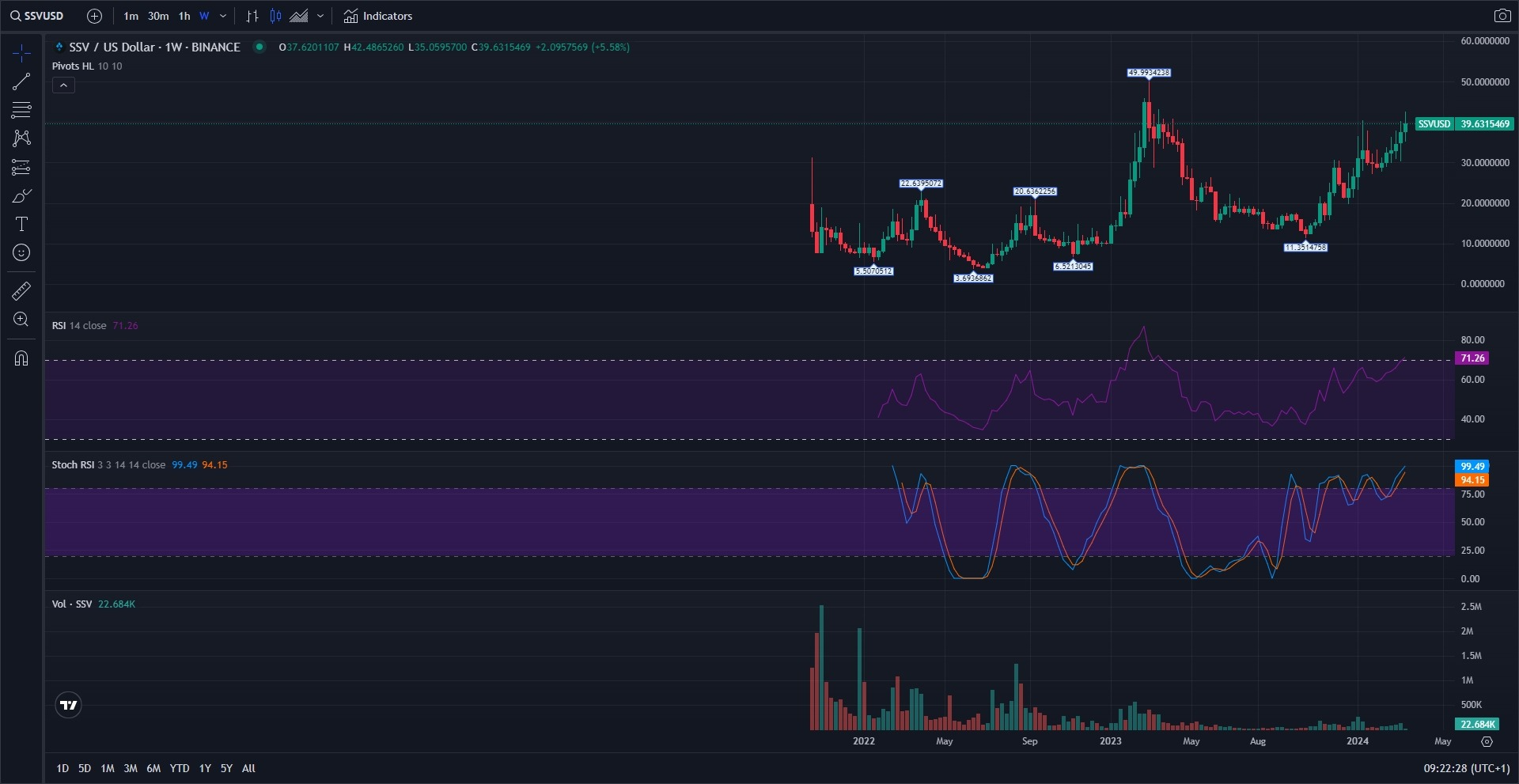Set date range to 5Y
The width and height of the screenshot is (1519, 784).
(x=226, y=768)
